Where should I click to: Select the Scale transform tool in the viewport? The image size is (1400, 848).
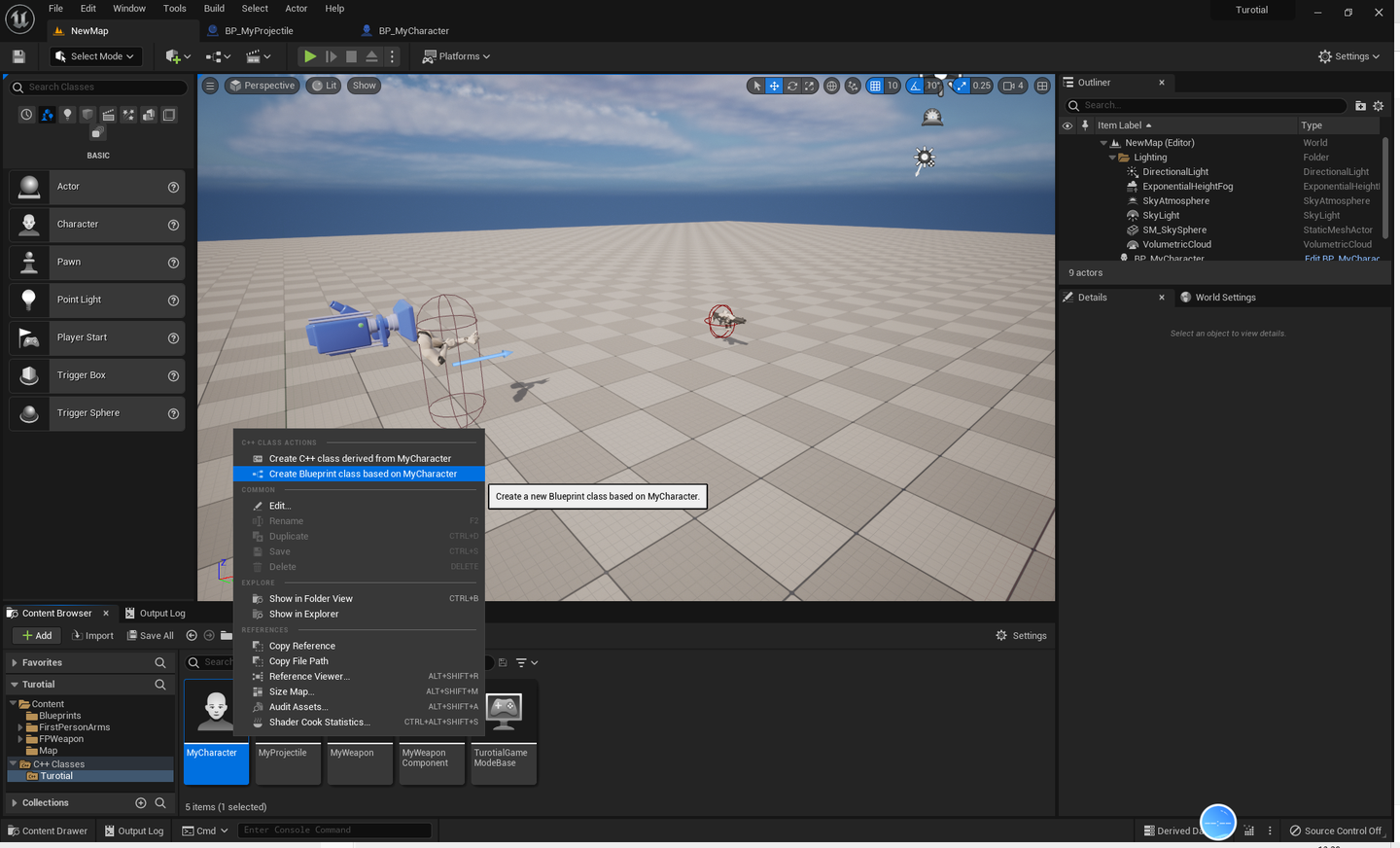tap(809, 86)
